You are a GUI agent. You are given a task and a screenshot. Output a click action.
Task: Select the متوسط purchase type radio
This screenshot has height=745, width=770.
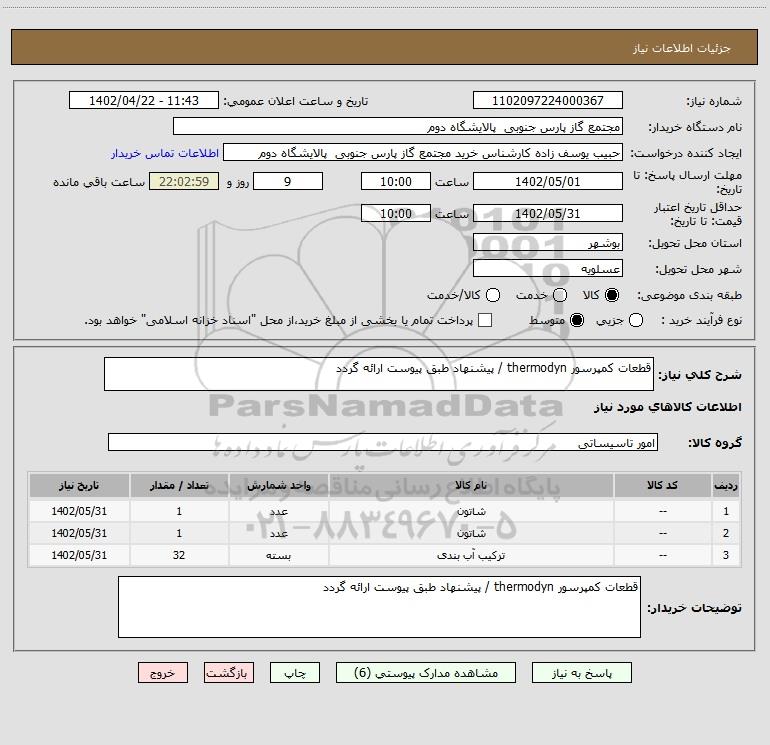(577, 321)
